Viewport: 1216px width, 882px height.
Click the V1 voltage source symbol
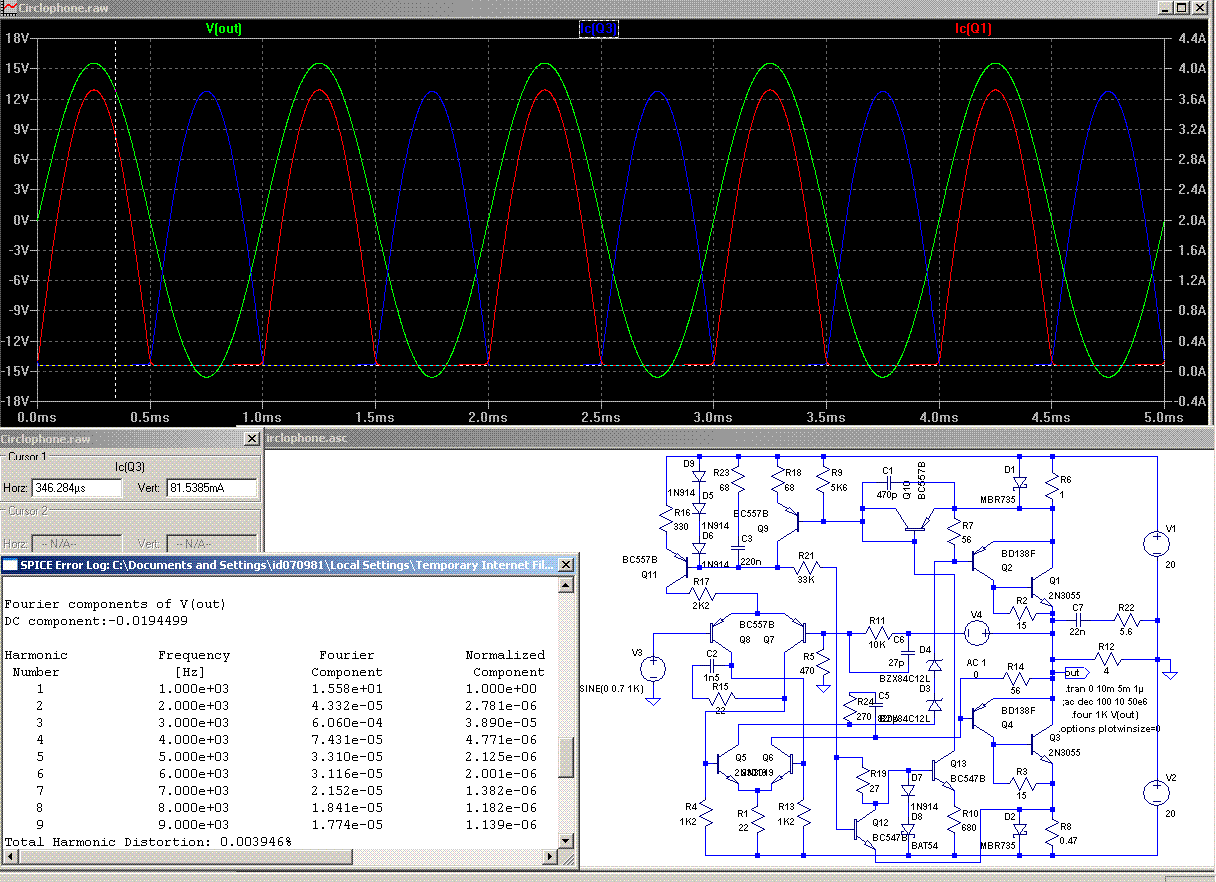point(1156,544)
